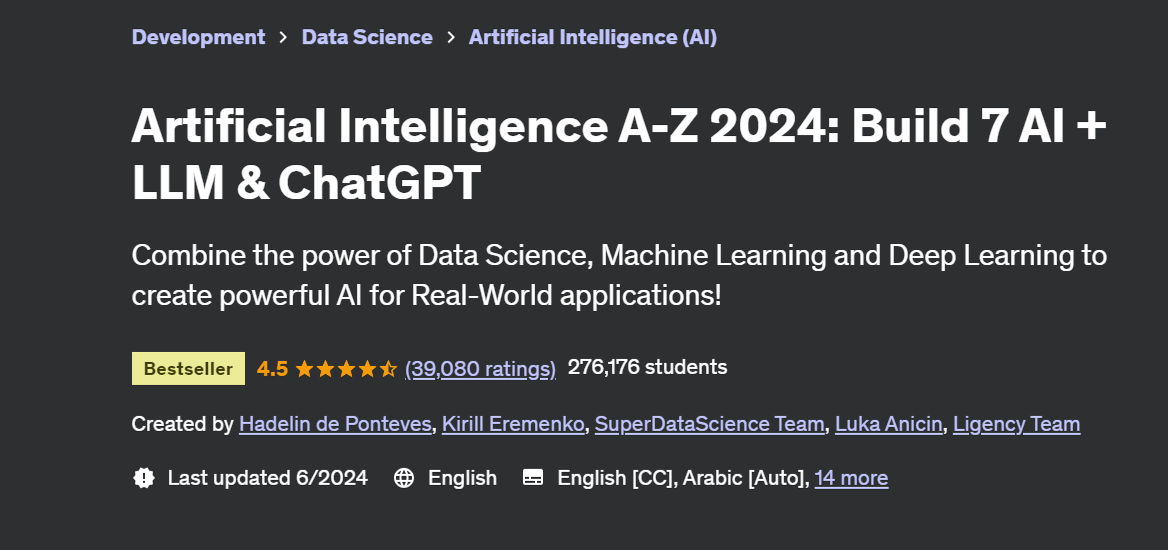Open the 39,080 ratings link
Viewport: 1168px width, 550px height.
480,368
